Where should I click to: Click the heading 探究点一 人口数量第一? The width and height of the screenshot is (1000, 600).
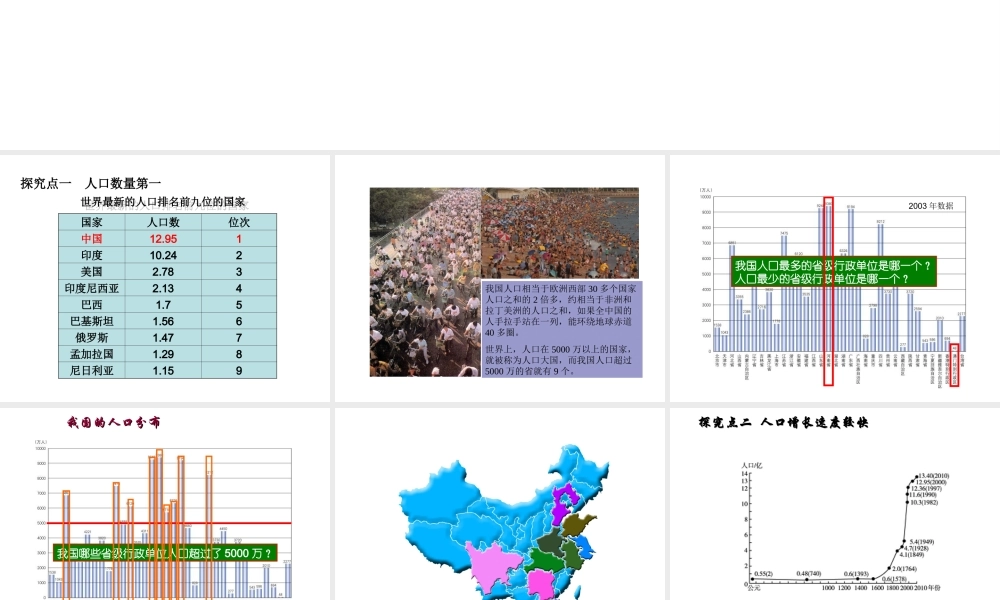91,184
